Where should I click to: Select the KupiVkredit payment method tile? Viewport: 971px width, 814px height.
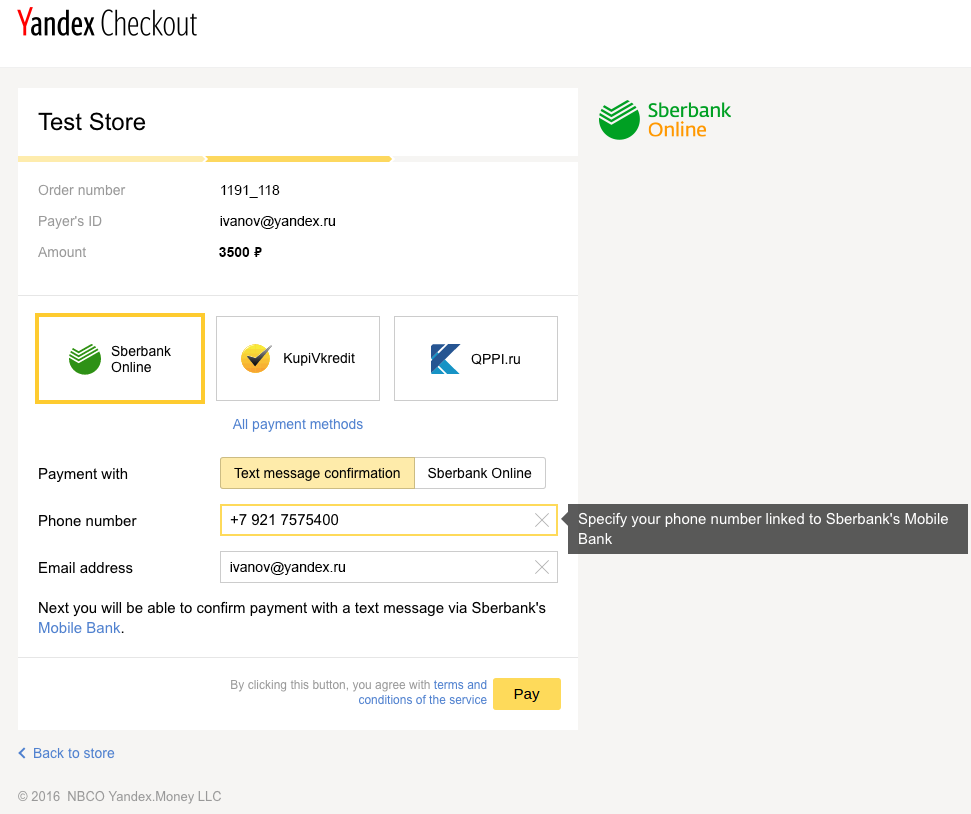tap(298, 359)
